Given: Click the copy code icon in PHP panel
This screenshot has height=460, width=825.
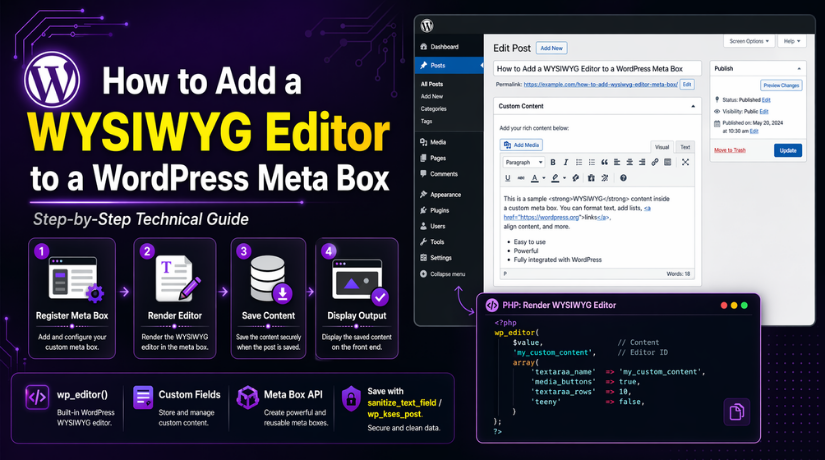Looking at the screenshot, I should click(737, 412).
